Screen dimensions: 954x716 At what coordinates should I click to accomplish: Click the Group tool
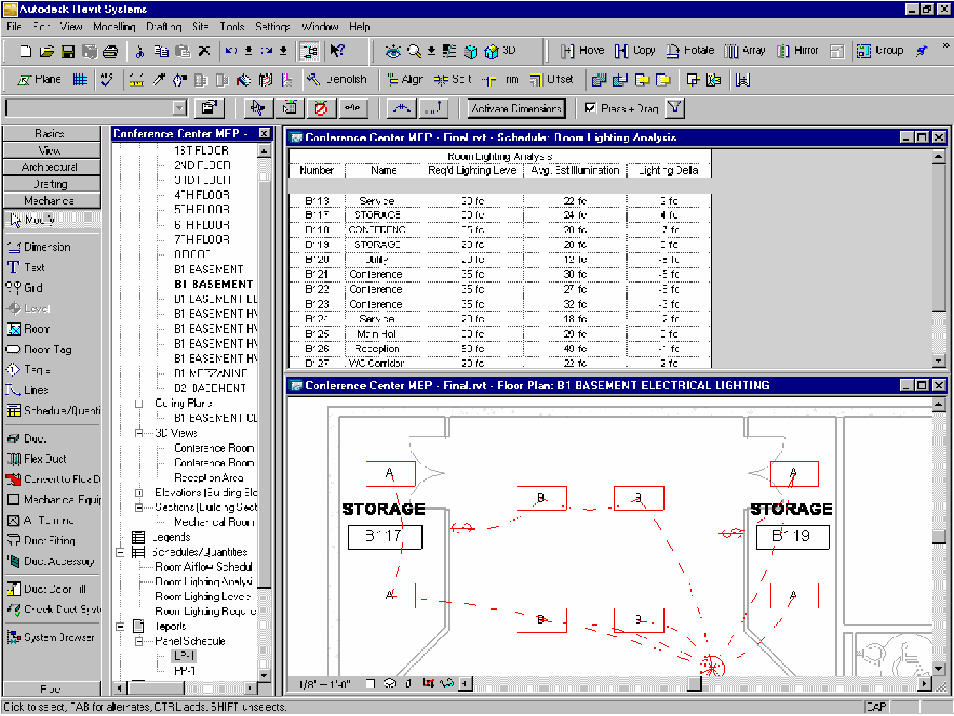pos(880,50)
